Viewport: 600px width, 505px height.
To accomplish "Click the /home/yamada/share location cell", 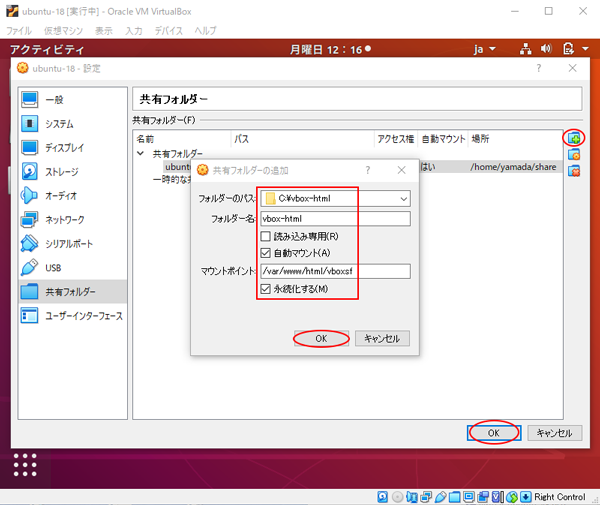I will click(x=513, y=167).
